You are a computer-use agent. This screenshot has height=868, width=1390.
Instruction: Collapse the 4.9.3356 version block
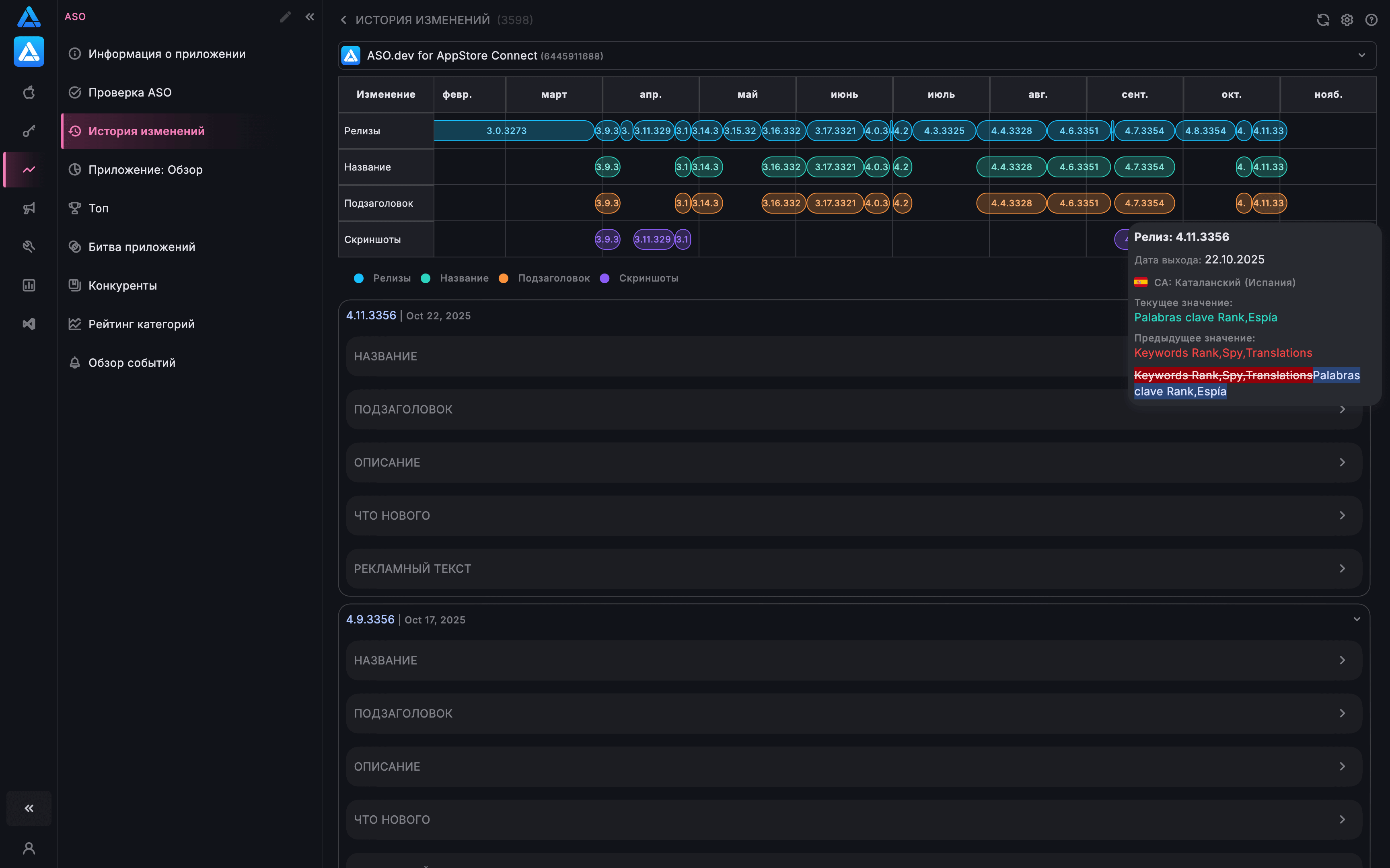[1357, 619]
